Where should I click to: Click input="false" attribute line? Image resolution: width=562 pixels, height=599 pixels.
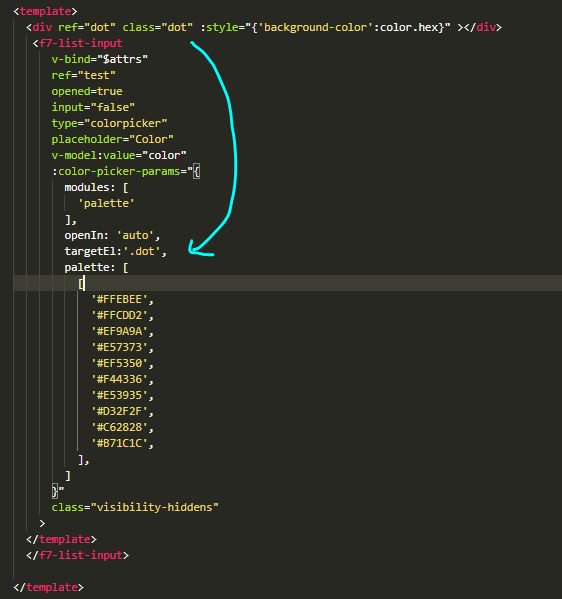coord(93,107)
